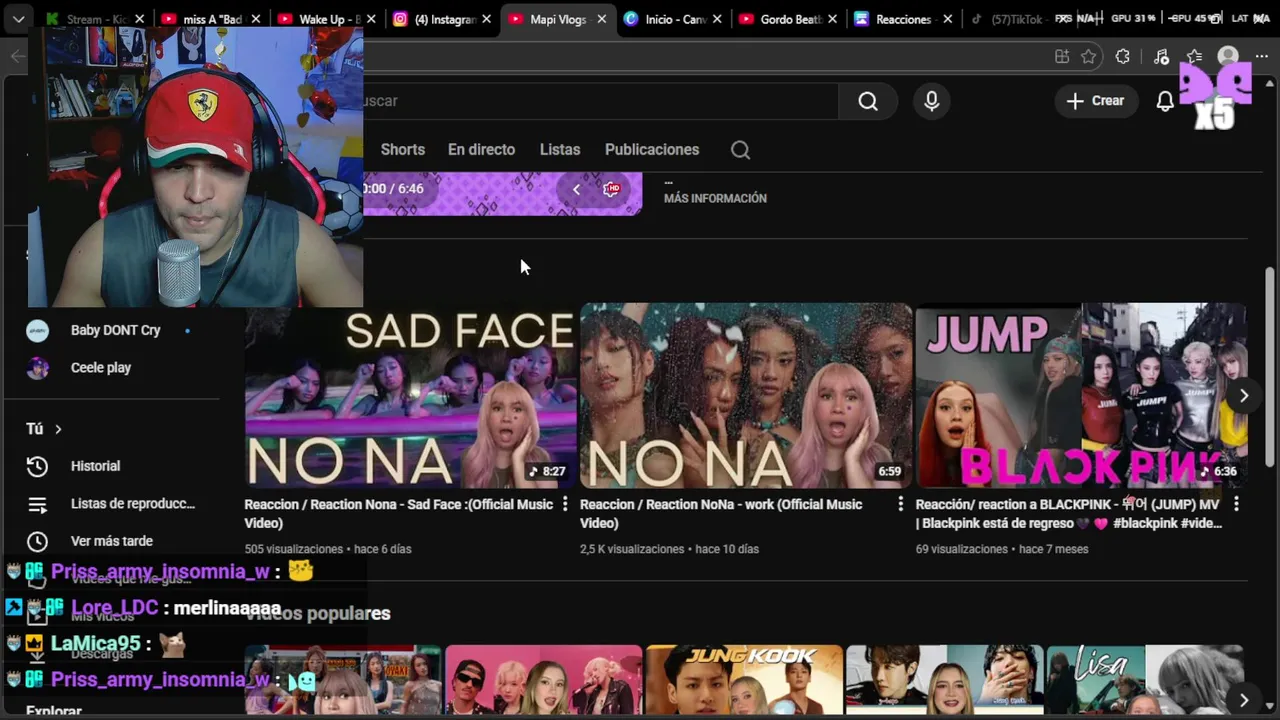
Task: Focus the YouTube search input field
Action: 598,101
